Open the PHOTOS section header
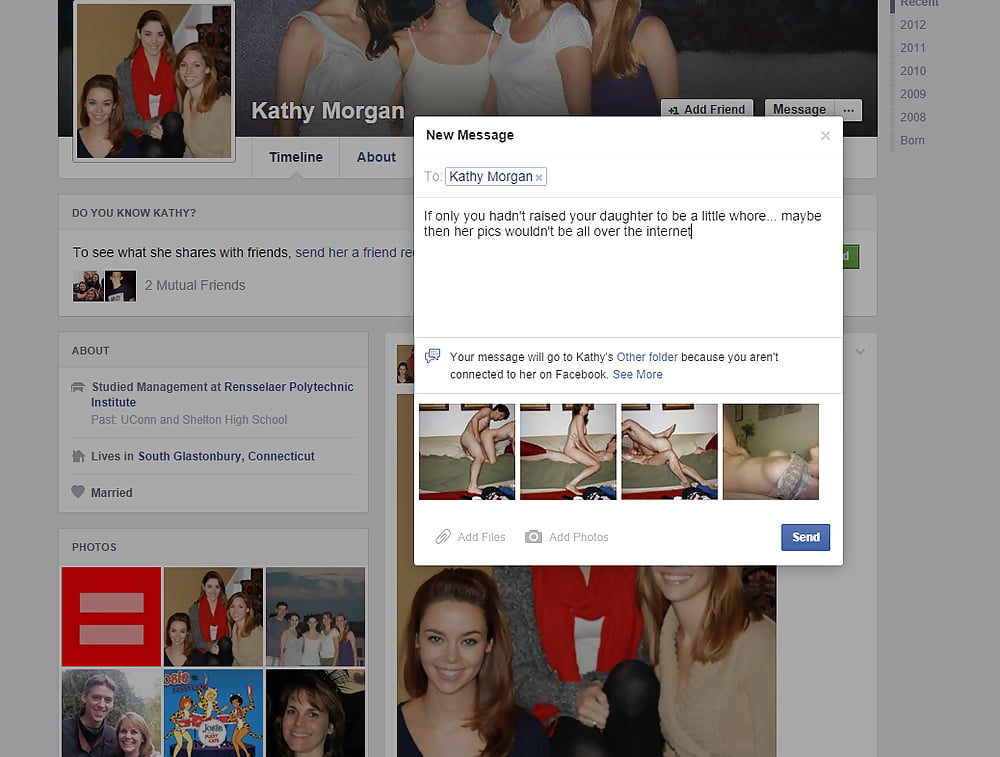This screenshot has width=1000, height=757. [94, 547]
